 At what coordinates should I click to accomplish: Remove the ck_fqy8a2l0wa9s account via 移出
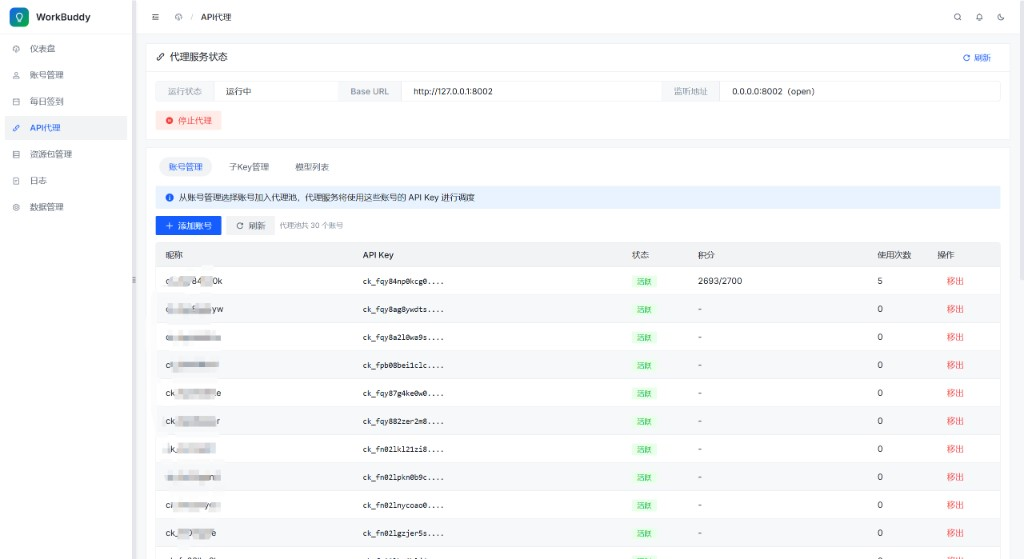coord(955,338)
